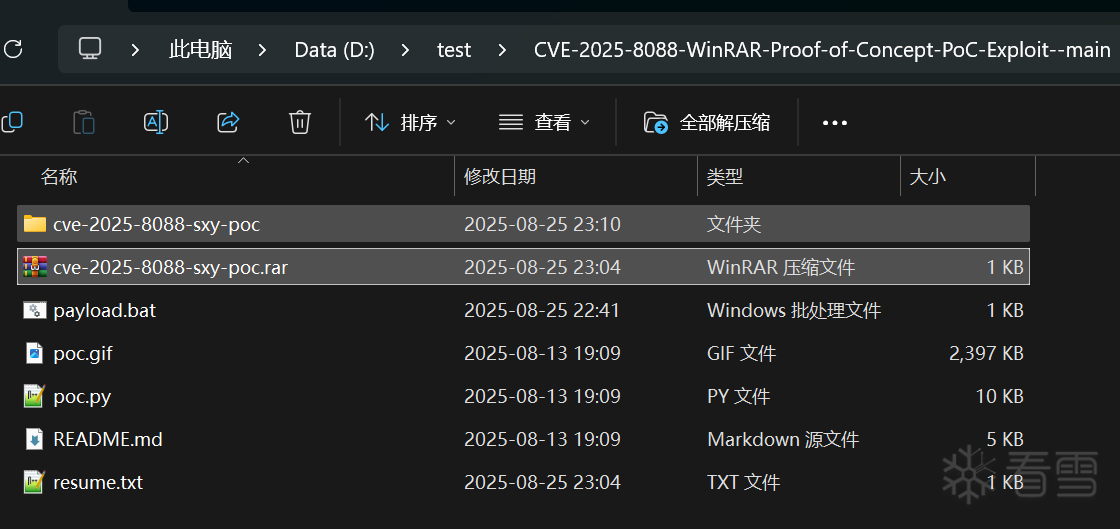
Task: Click the PY 文件 type cell
Action: [x=739, y=396]
